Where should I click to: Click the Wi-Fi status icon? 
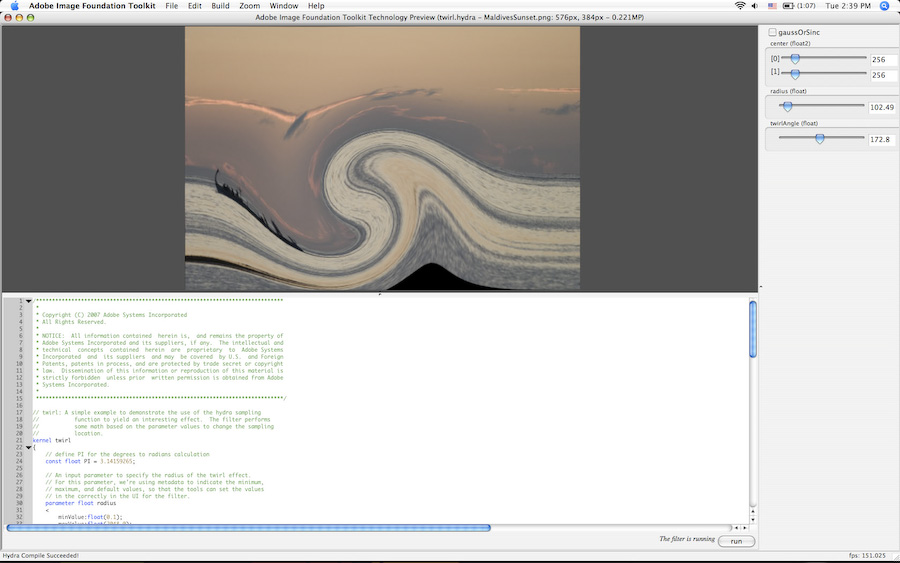(740, 6)
